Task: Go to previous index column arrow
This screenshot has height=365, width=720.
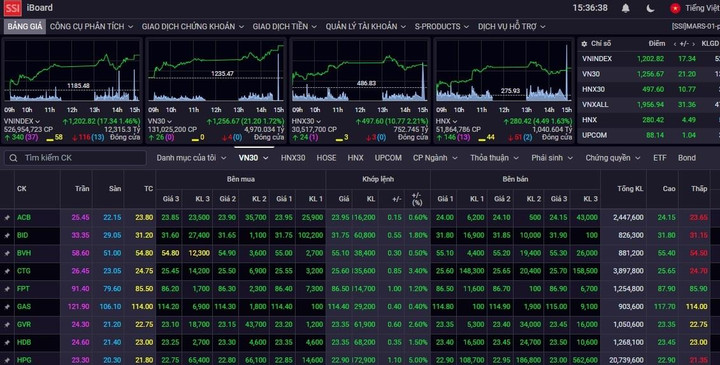Action: pos(675,44)
